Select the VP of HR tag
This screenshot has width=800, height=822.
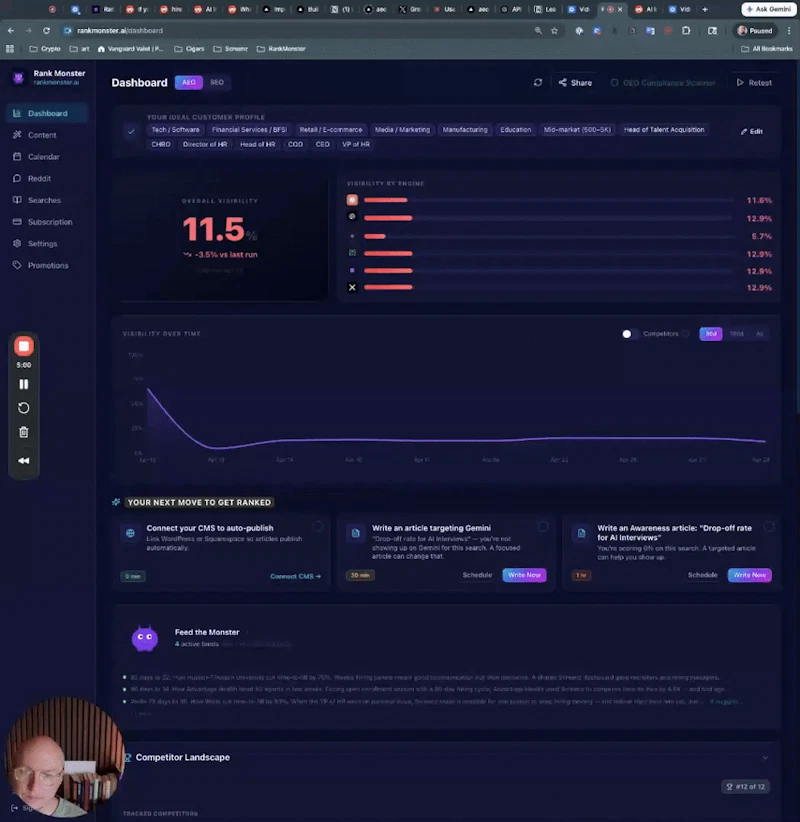coord(356,144)
